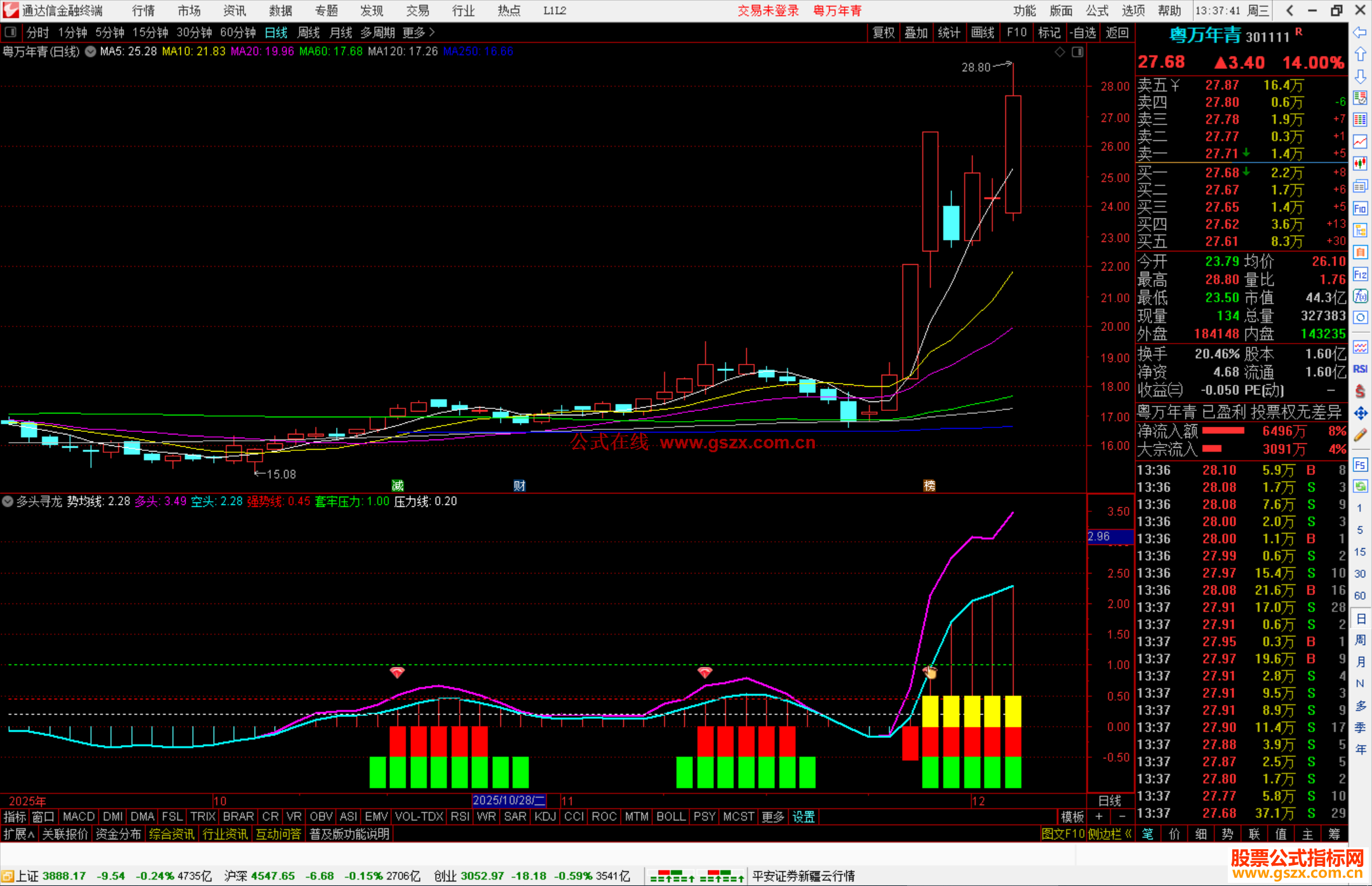Click the four-way move arrows icon
The width and height of the screenshot is (1372, 886).
(1360, 413)
